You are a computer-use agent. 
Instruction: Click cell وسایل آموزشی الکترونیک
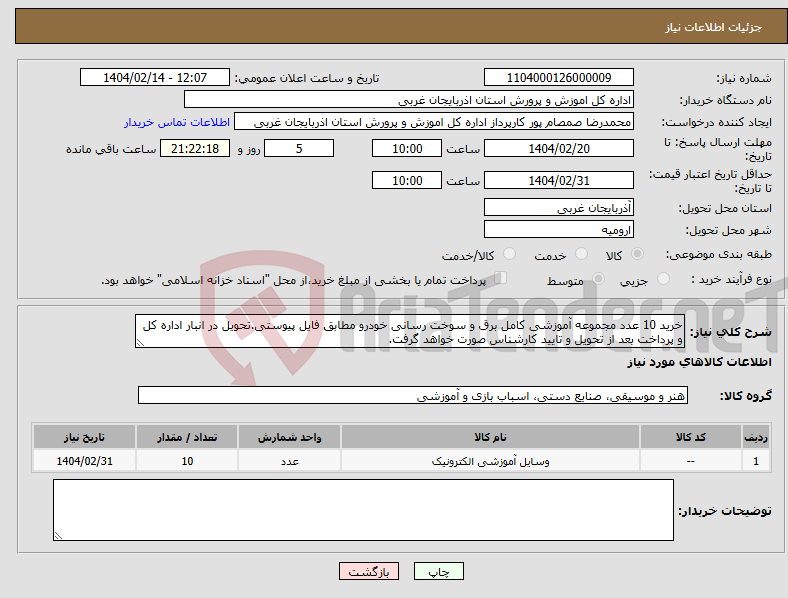pyautogui.click(x=490, y=461)
